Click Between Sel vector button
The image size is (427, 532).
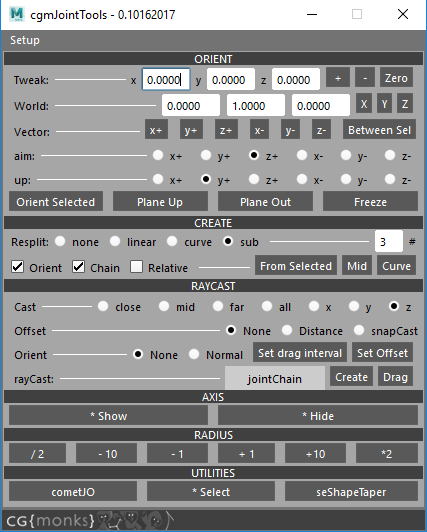tap(379, 130)
